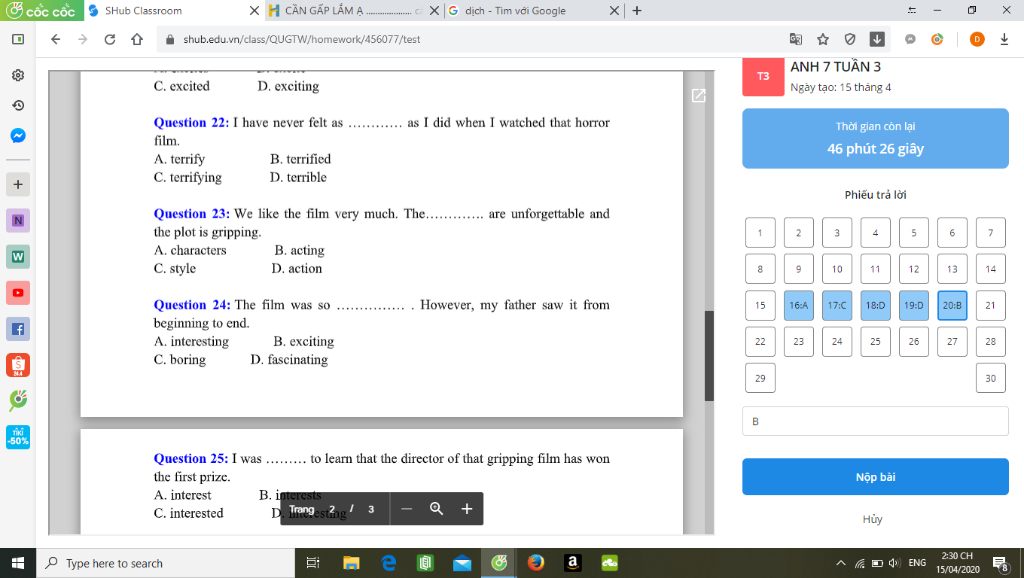Open the notification center icon
This screenshot has height=578, width=1024.
click(1000, 563)
